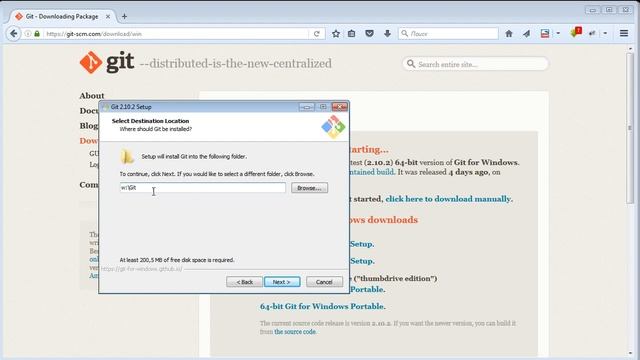Minimize the Git Setup dialog
640x360 pixels.
[x=306, y=107]
